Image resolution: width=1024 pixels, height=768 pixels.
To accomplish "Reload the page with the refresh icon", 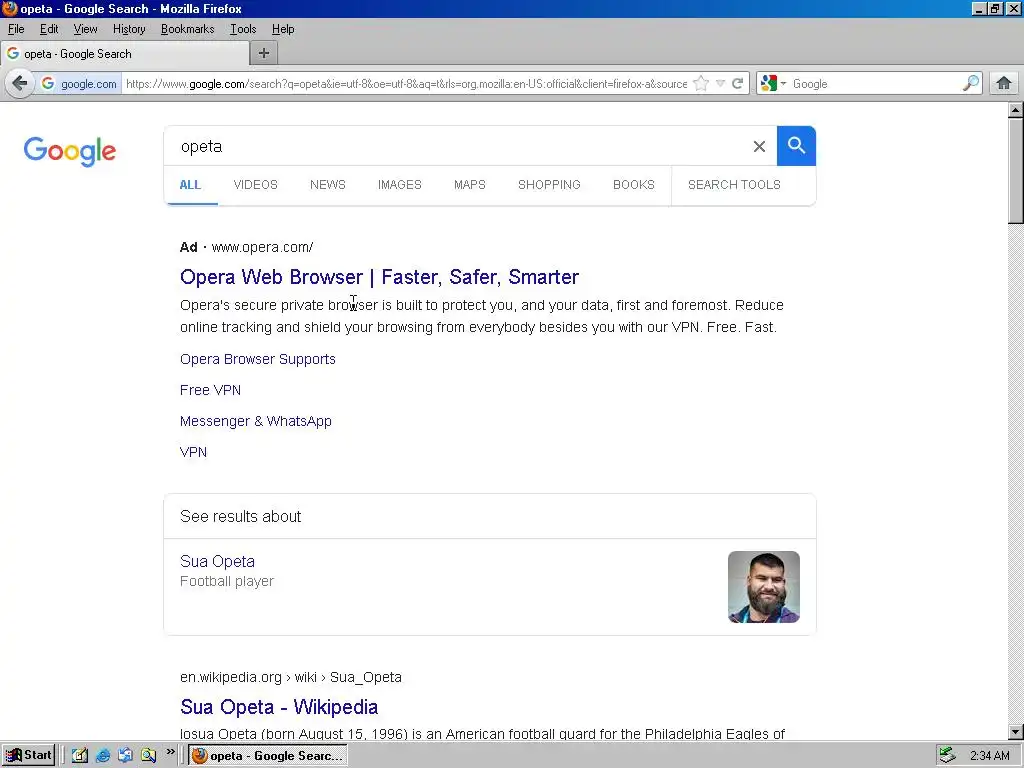I will (737, 84).
